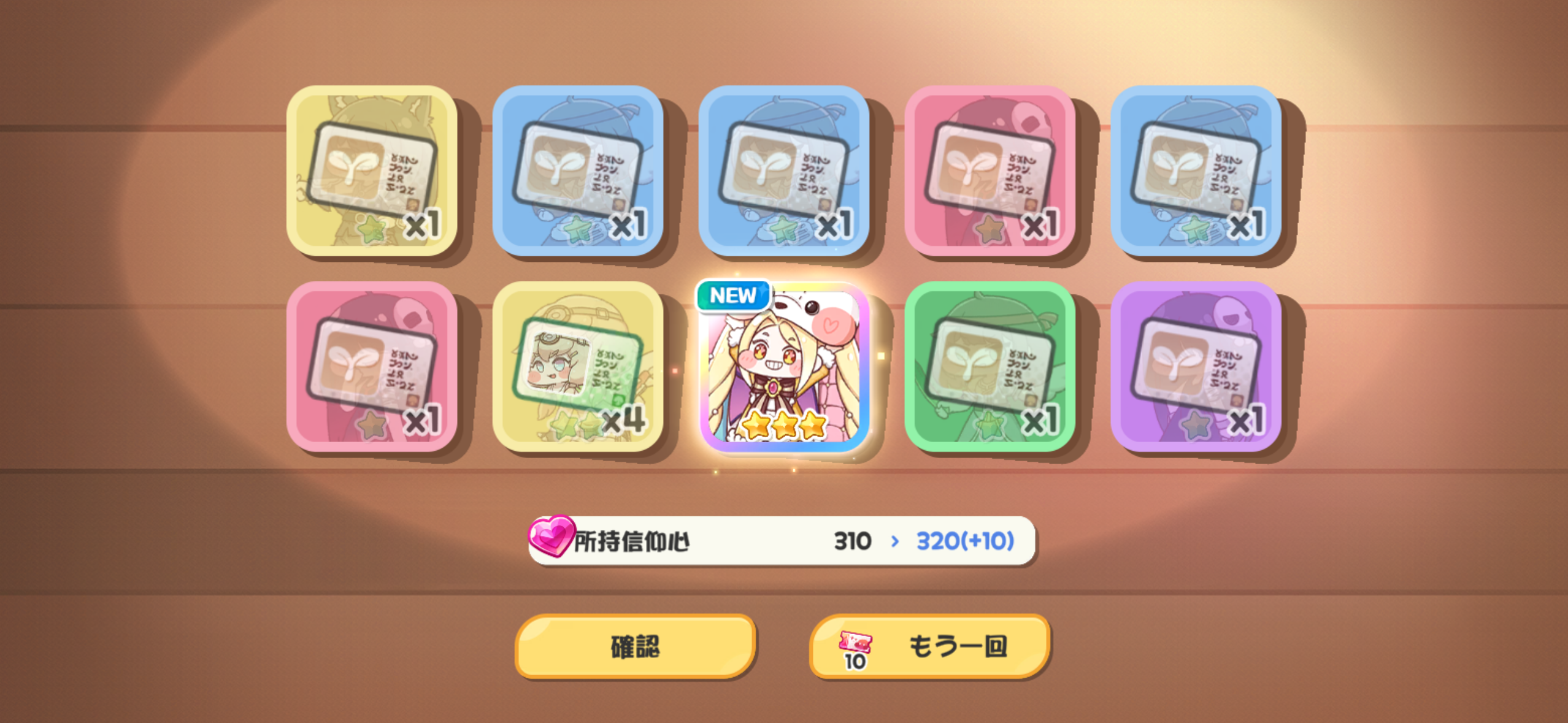
Task: Select the pink x1 card in the bottom row
Action: tap(372, 367)
